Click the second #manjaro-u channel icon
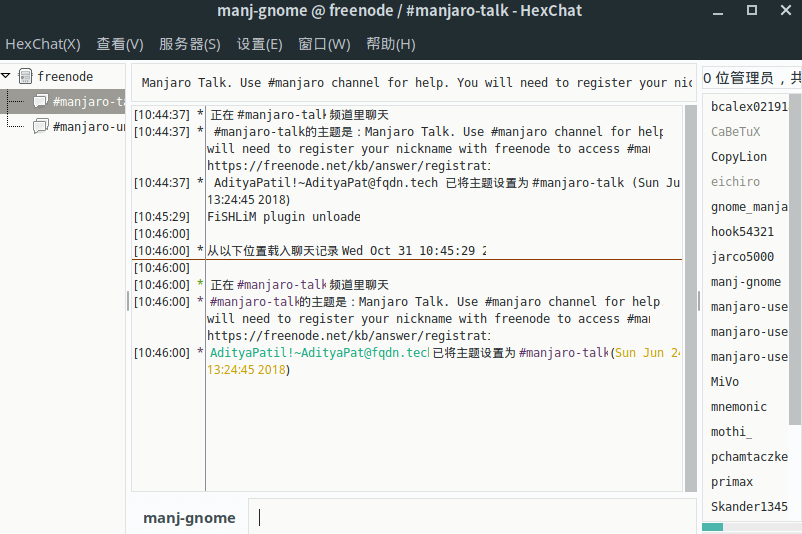802x534 pixels. [x=40, y=126]
